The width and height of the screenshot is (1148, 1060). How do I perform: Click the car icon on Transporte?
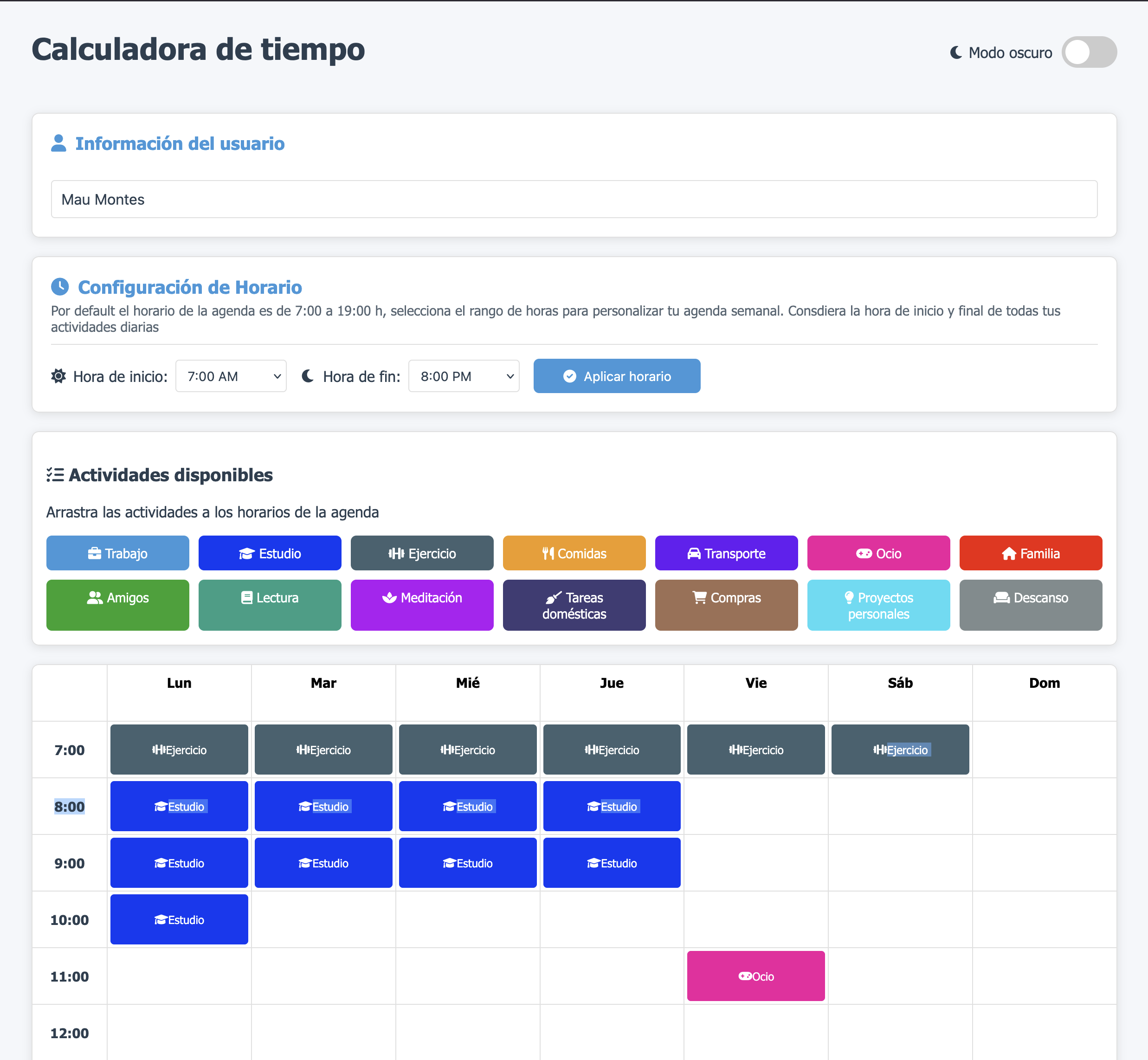[694, 554]
